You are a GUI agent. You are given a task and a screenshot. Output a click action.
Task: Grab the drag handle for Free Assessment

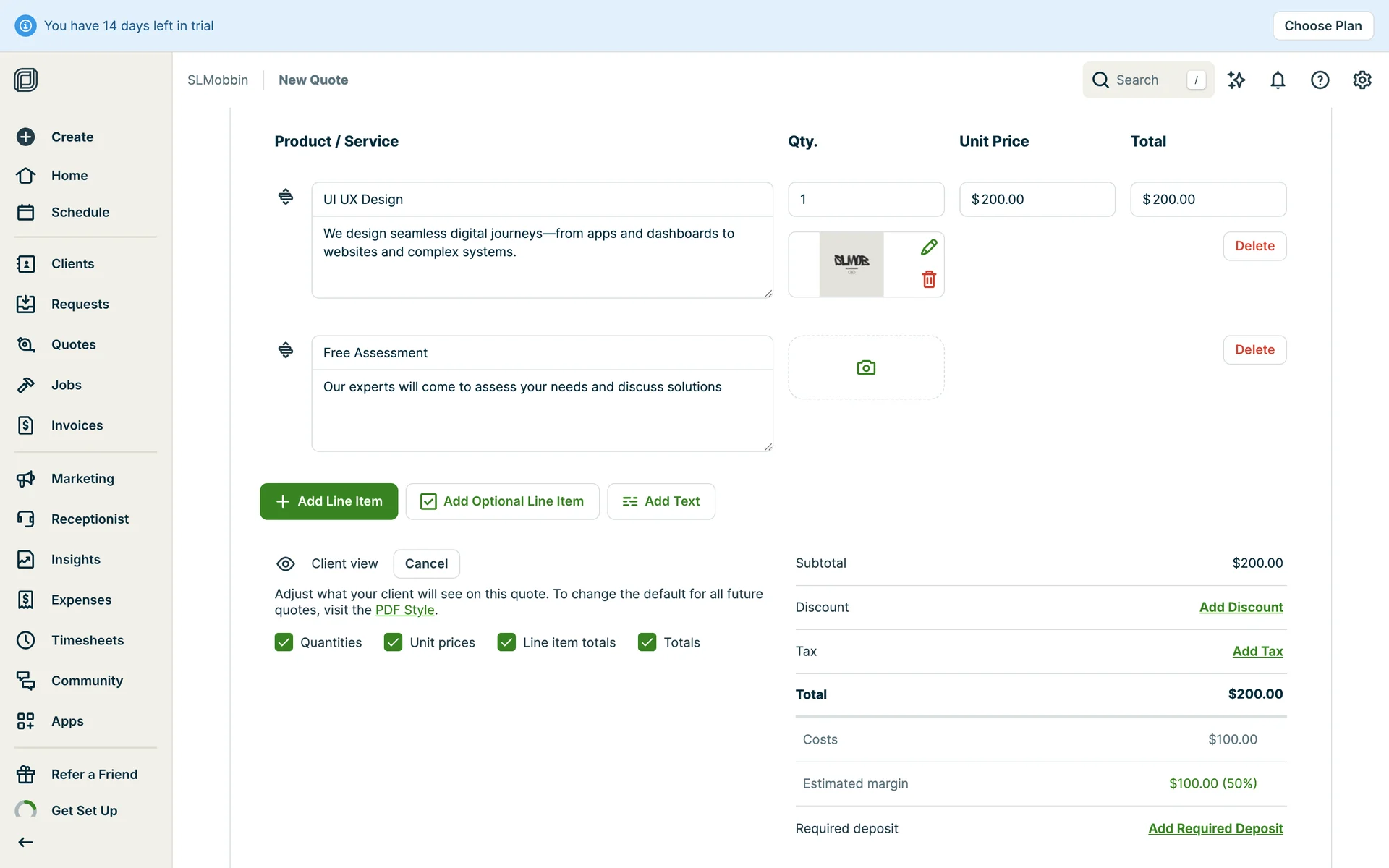(286, 350)
